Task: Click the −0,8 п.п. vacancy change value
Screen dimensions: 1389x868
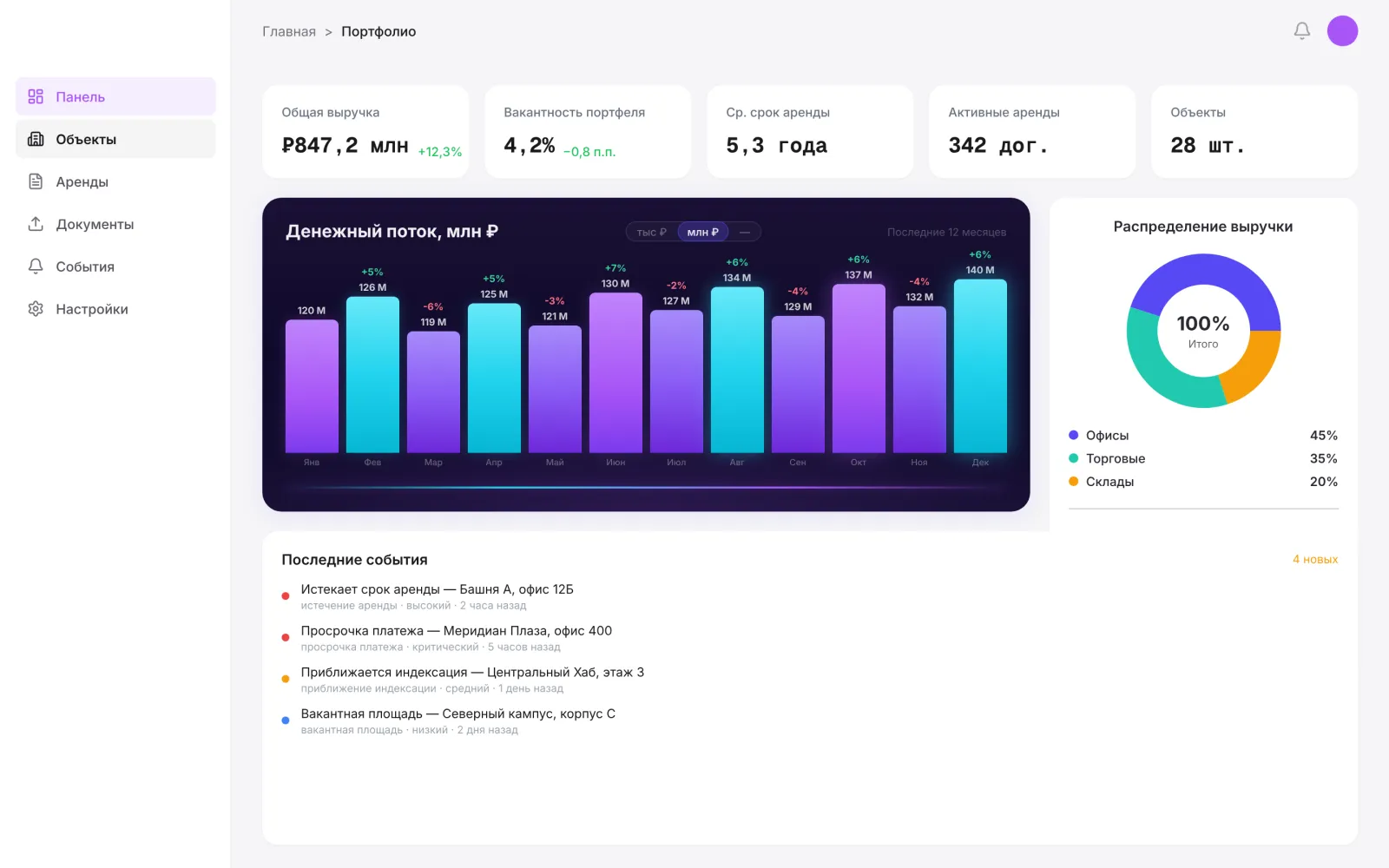Action: [589, 152]
